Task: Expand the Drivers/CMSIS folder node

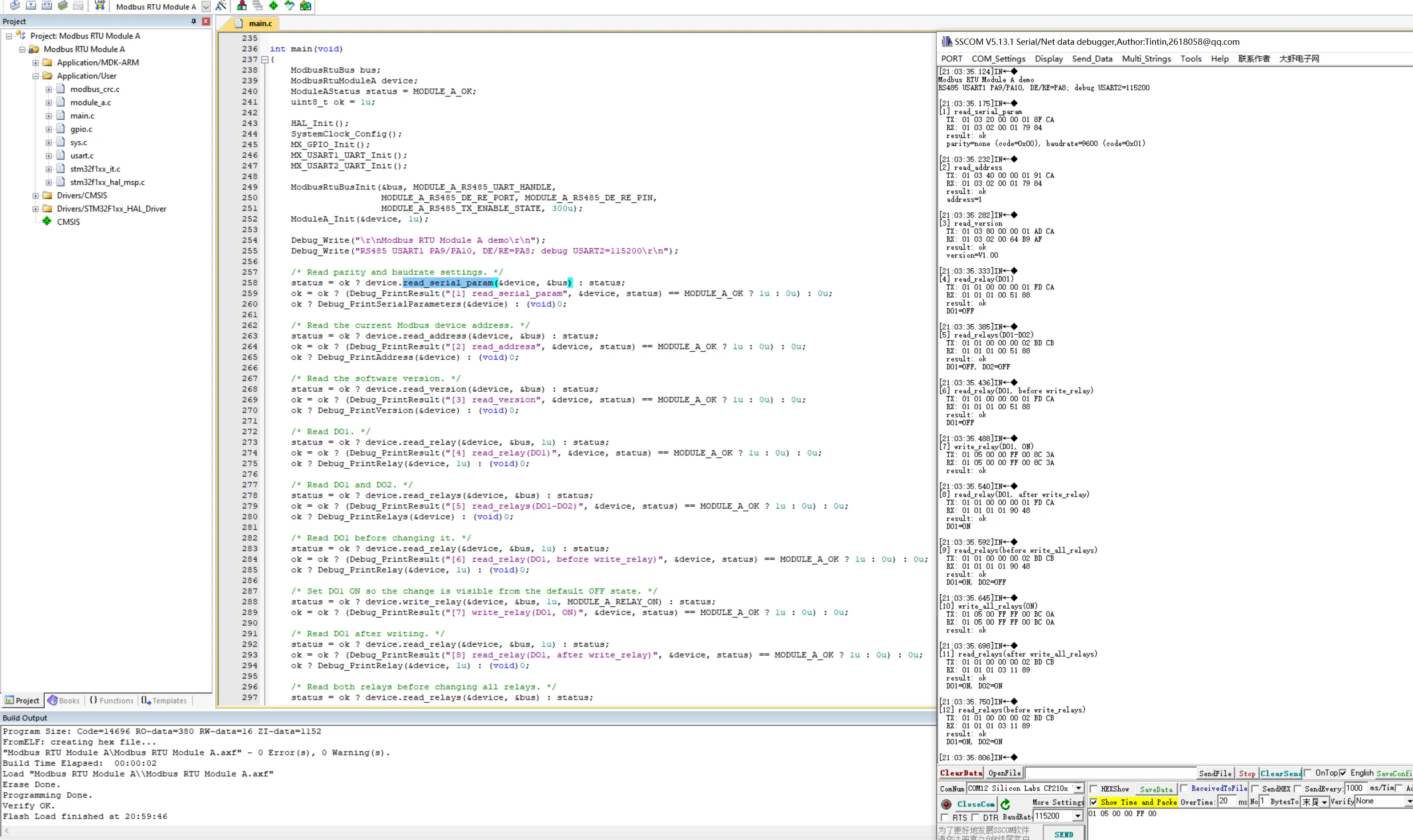Action: [35, 195]
